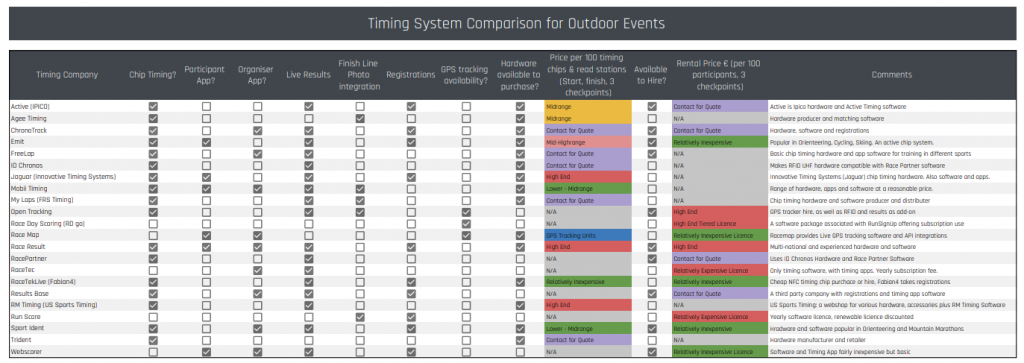This screenshot has width=1024, height=363.
Task: Select the Mid-Highrange price cell for Emit
Action: [588, 142]
